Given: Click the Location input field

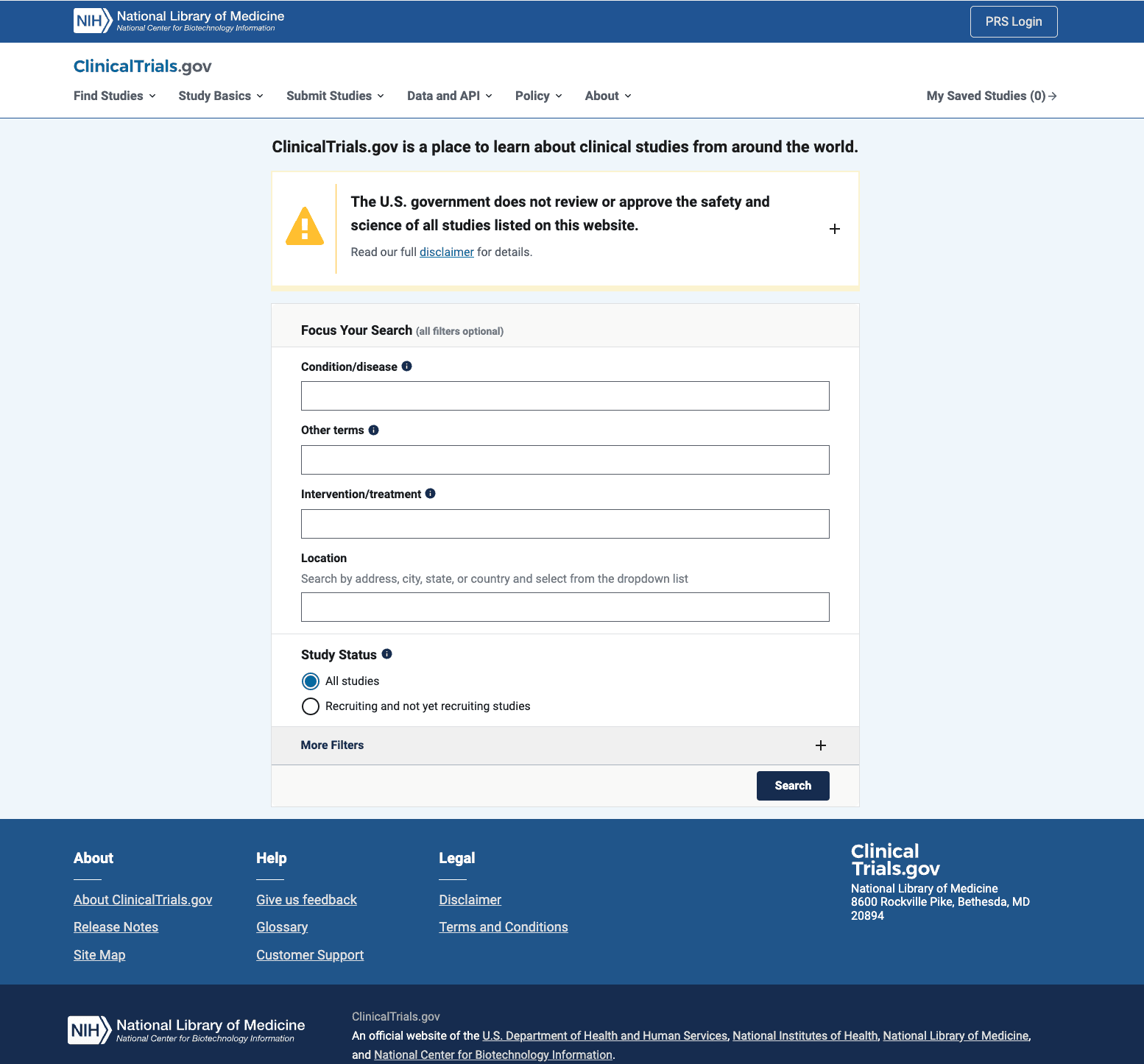Looking at the screenshot, I should 565,607.
